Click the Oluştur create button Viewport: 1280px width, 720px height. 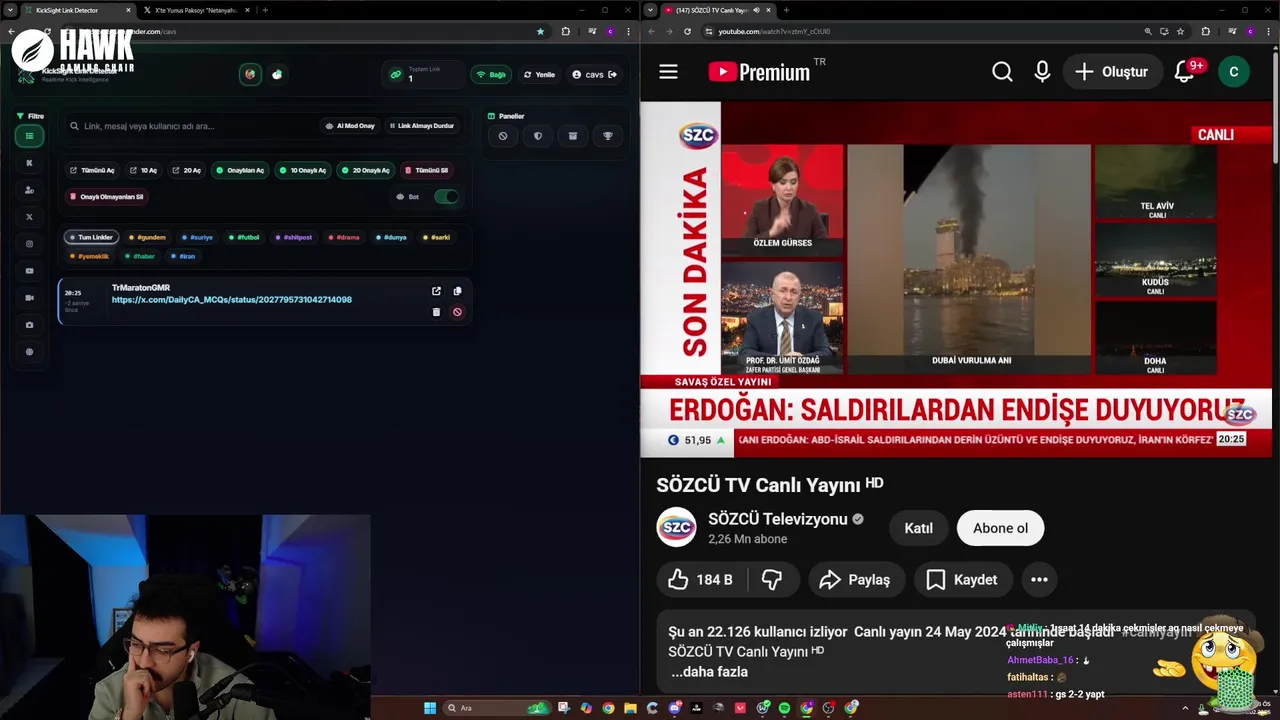pyautogui.click(x=1111, y=72)
